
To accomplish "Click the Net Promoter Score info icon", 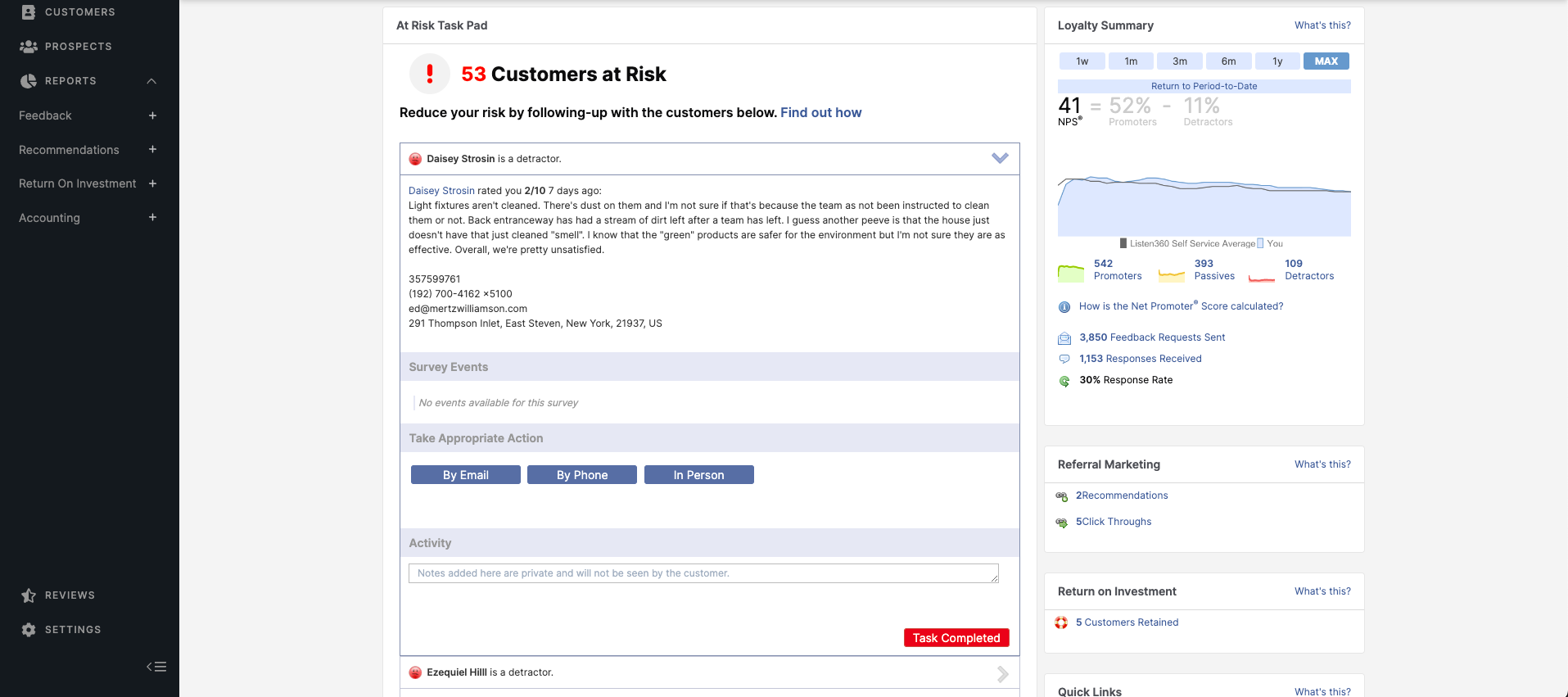I will (1064, 307).
